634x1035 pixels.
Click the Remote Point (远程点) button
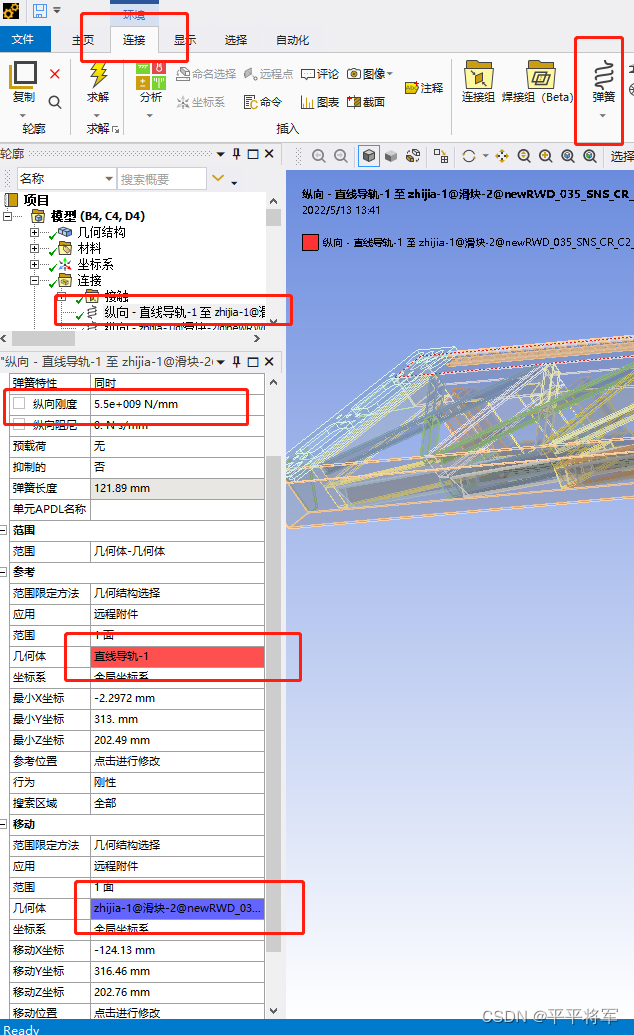click(x=268, y=74)
